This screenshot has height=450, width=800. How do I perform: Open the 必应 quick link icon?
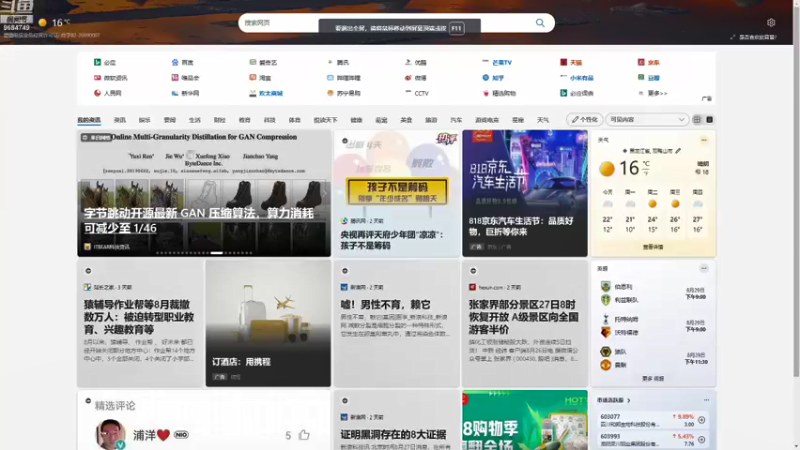point(97,62)
